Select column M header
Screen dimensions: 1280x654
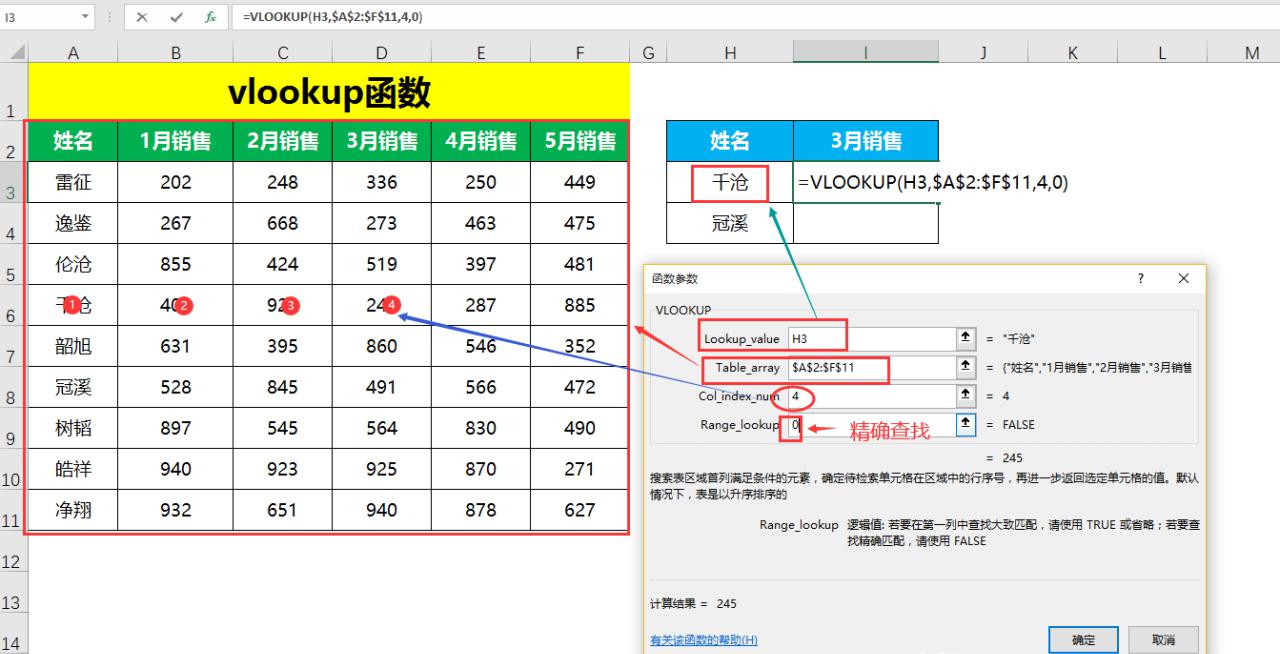pos(1252,54)
